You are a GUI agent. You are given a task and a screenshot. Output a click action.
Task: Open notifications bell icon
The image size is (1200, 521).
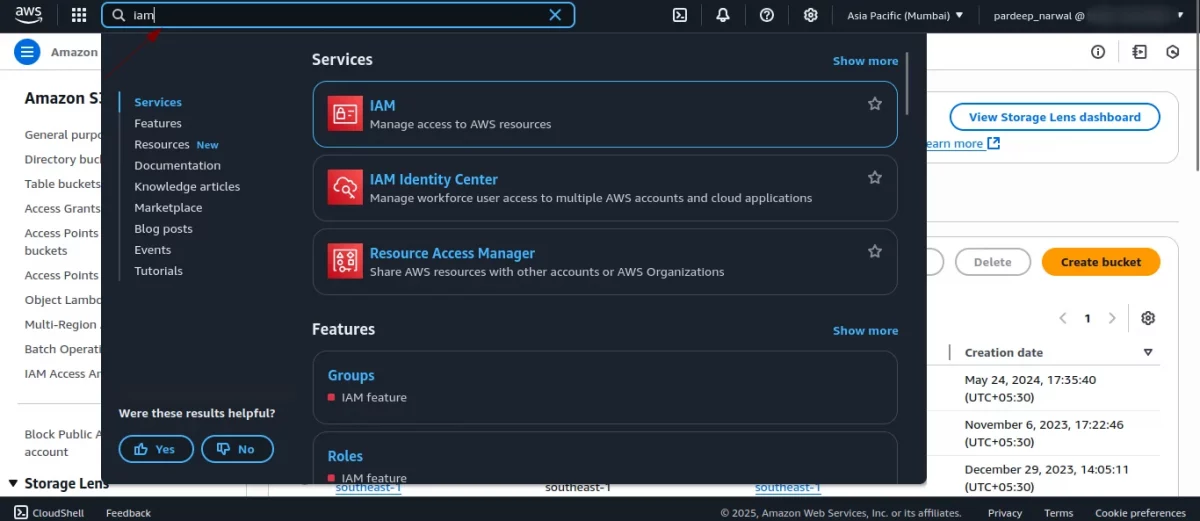click(723, 15)
